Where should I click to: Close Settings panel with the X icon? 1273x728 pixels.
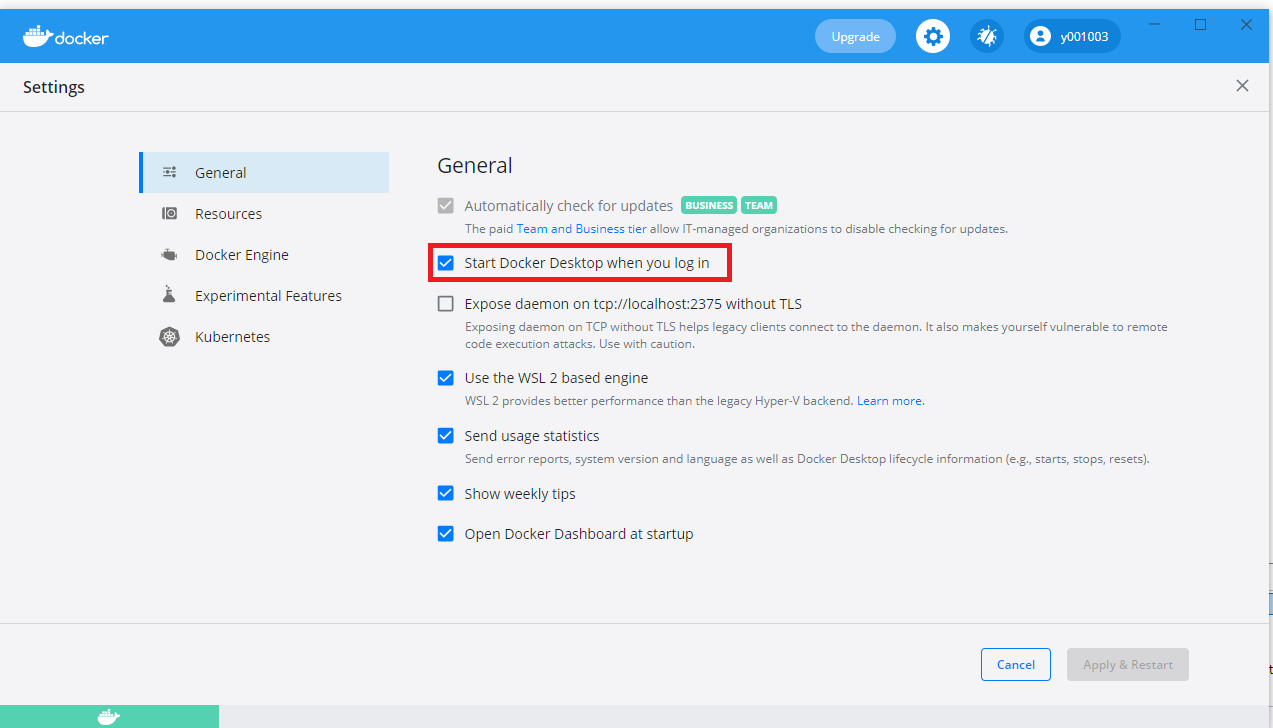point(1242,86)
